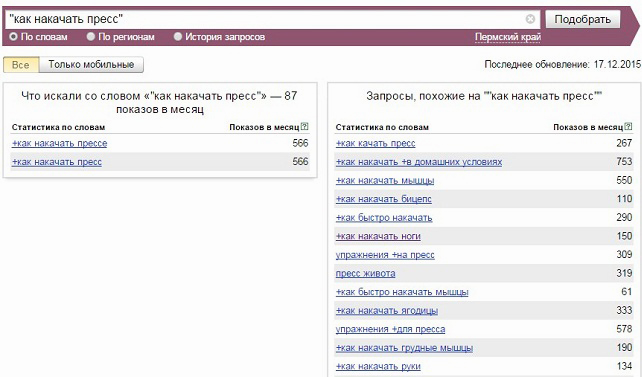The height and width of the screenshot is (377, 642).
Task: Click the value 333 for 'как накачать ягодицы'
Action: (624, 310)
